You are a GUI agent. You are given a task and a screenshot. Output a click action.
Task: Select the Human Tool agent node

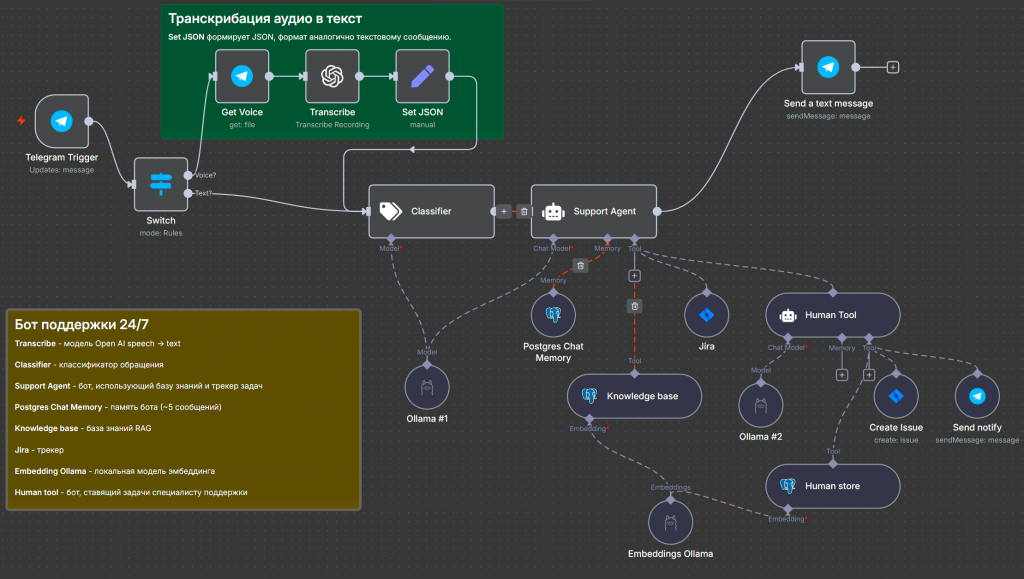tap(833, 315)
